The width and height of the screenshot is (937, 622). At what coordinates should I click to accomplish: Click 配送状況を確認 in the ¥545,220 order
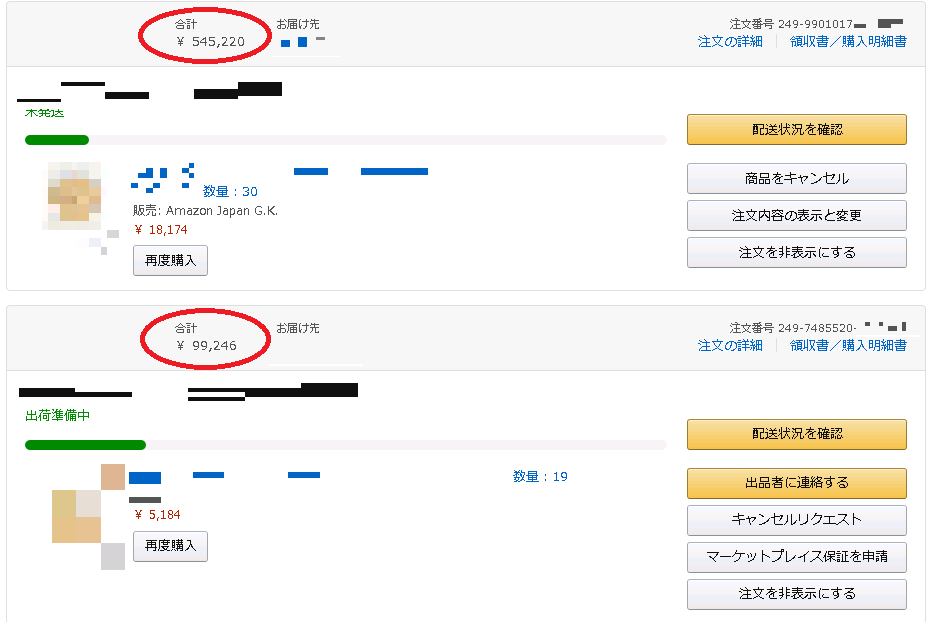click(x=796, y=129)
